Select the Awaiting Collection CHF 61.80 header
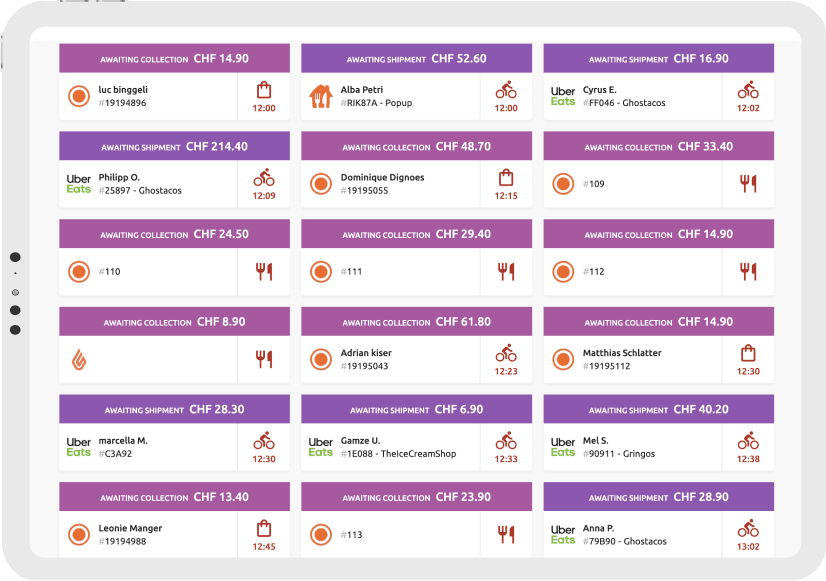The image size is (826, 581). [416, 322]
